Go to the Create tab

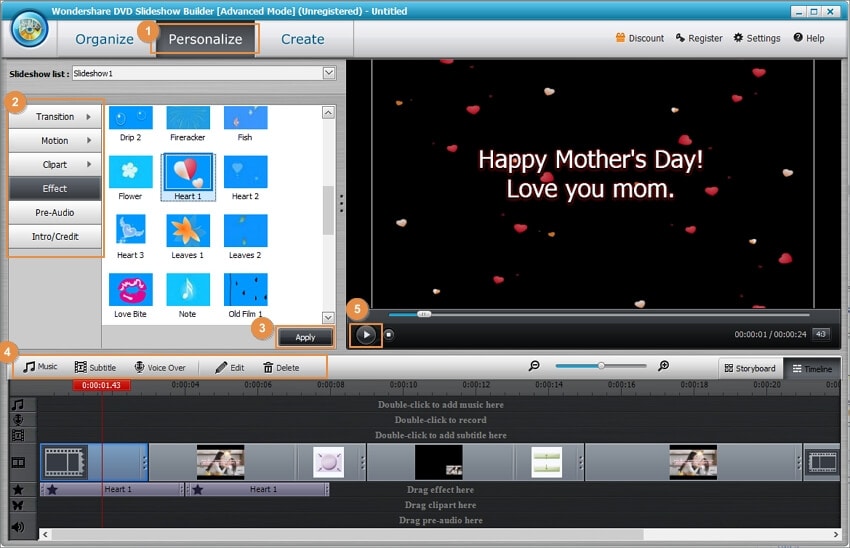click(302, 39)
